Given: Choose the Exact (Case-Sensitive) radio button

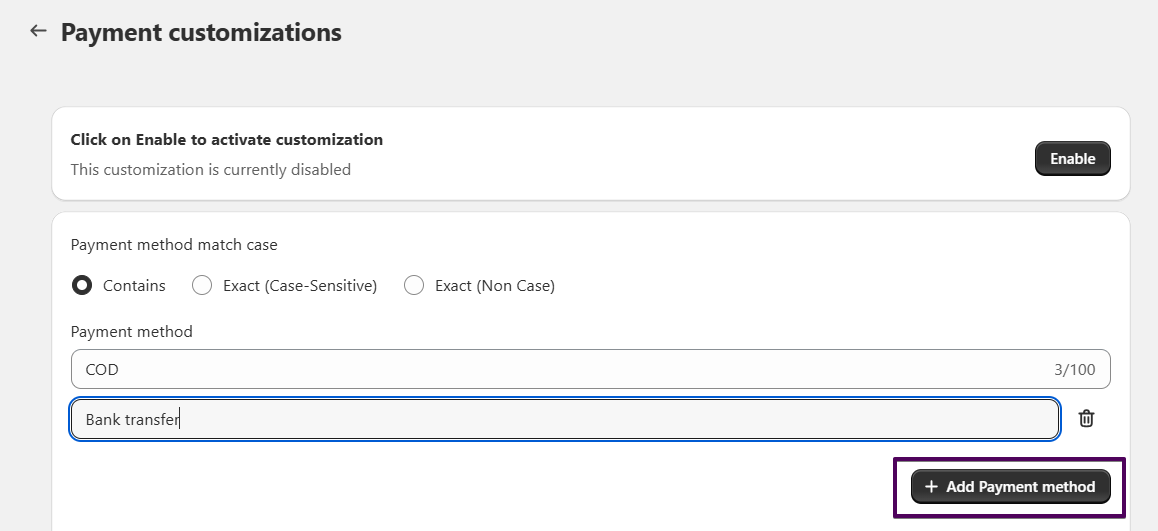Looking at the screenshot, I should [202, 286].
